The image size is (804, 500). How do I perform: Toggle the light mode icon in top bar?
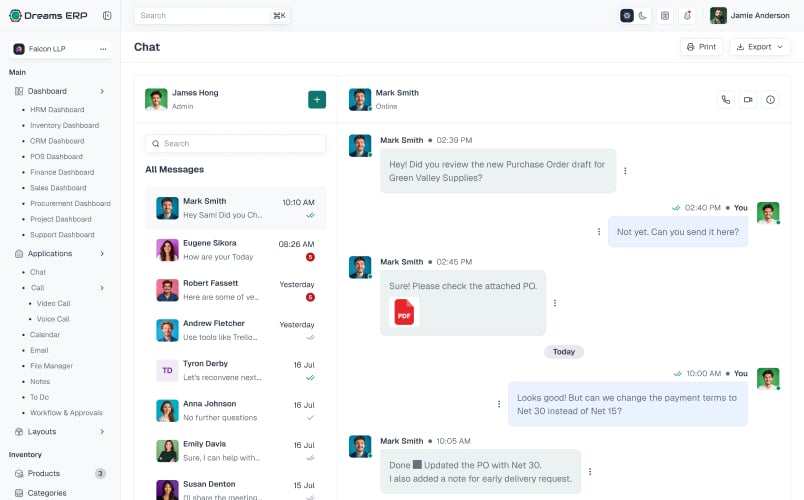click(627, 15)
